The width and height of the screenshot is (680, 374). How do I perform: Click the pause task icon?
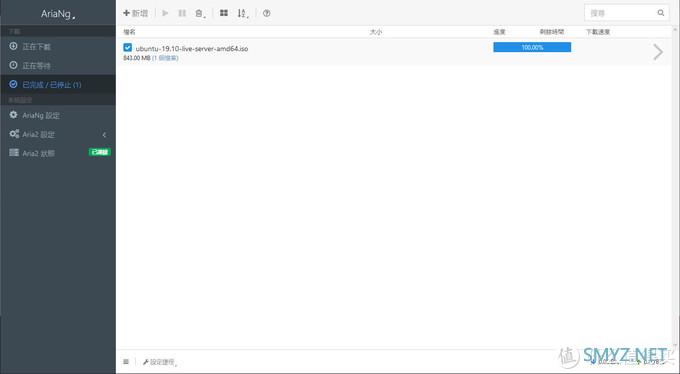tap(182, 13)
